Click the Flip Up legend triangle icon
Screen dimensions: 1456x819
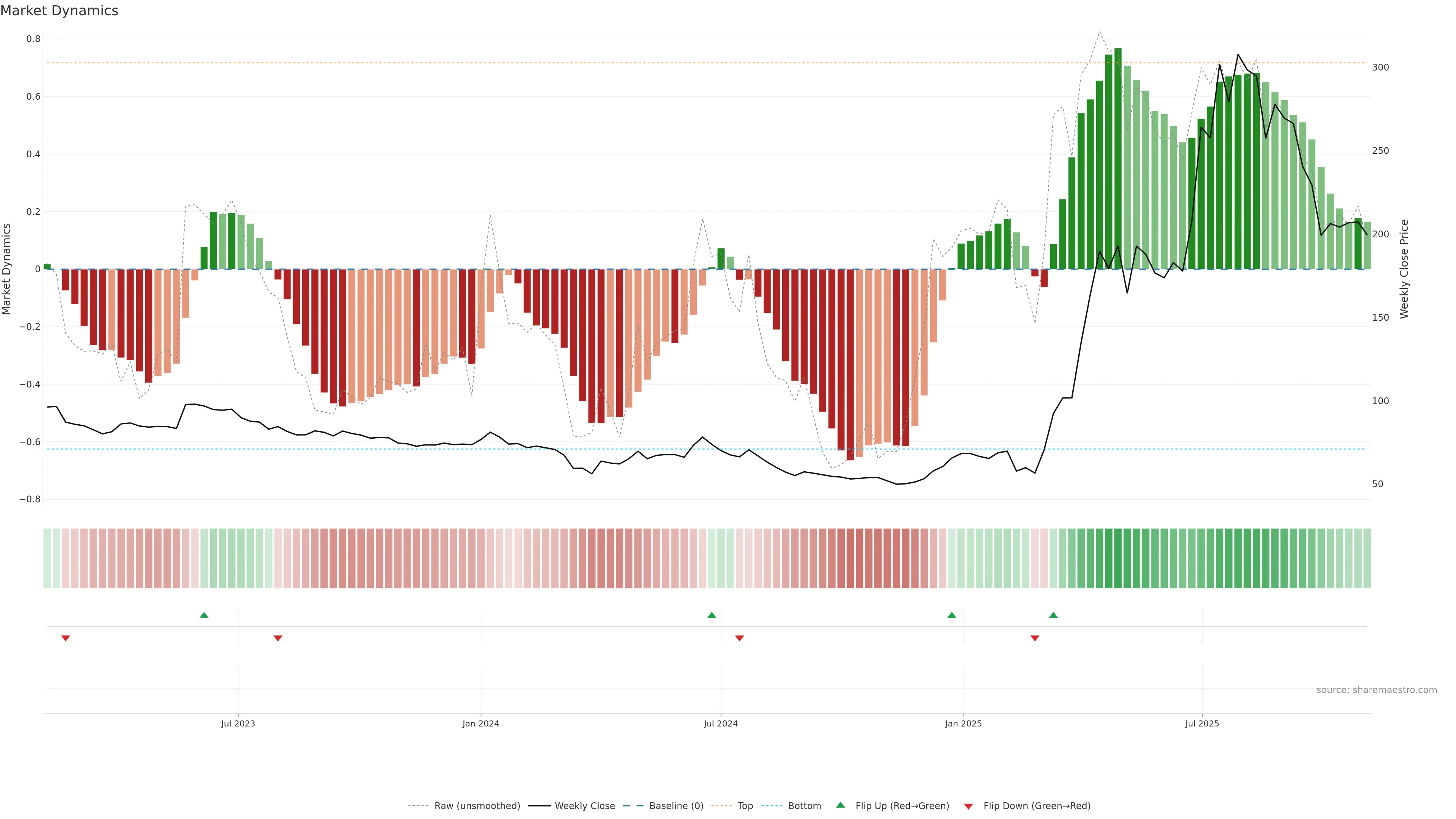[841, 805]
